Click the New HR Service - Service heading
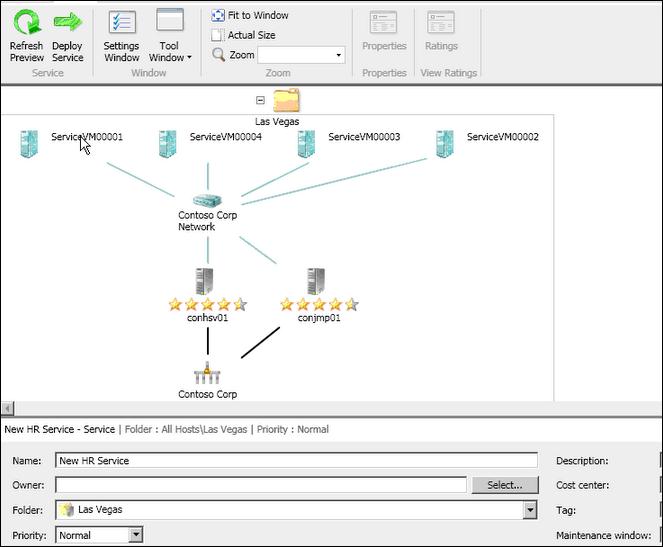 tap(60, 429)
